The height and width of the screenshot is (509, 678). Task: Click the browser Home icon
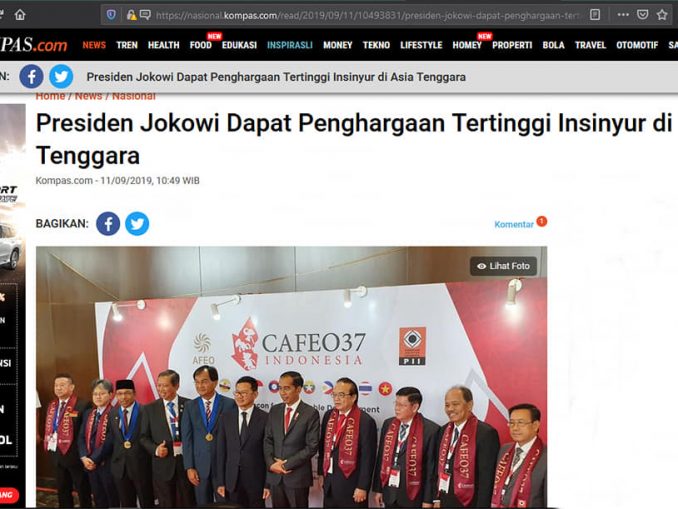point(20,15)
